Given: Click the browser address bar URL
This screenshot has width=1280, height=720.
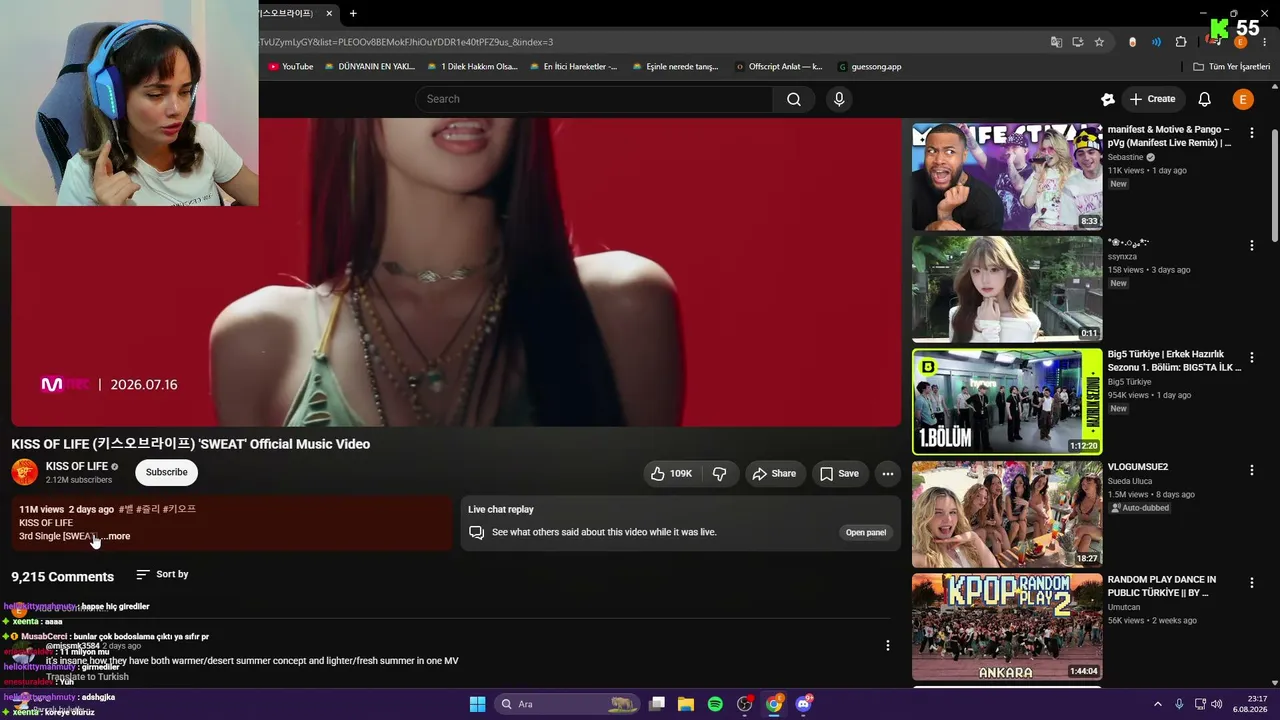Looking at the screenshot, I should [x=405, y=42].
